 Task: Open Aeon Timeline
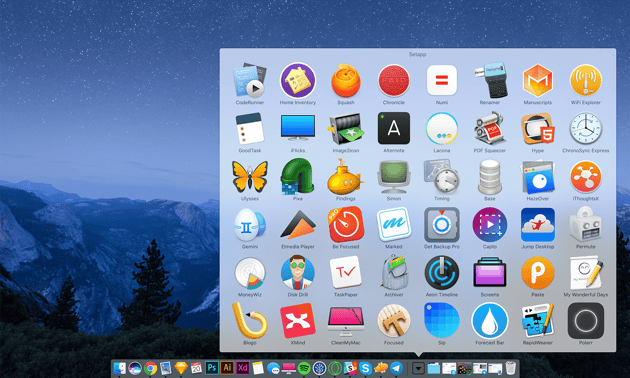pos(442,273)
